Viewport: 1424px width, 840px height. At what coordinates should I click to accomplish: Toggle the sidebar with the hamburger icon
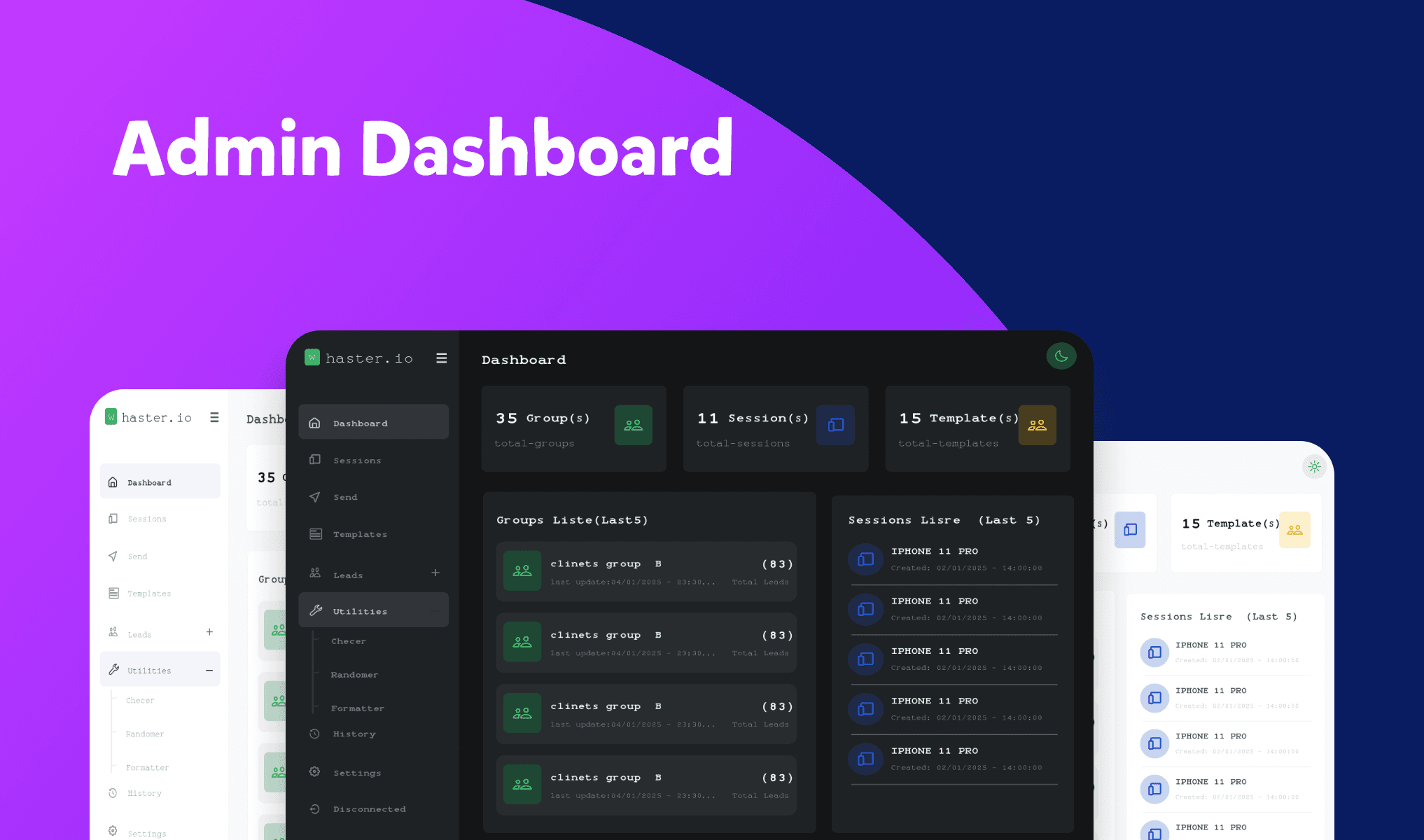click(442, 358)
